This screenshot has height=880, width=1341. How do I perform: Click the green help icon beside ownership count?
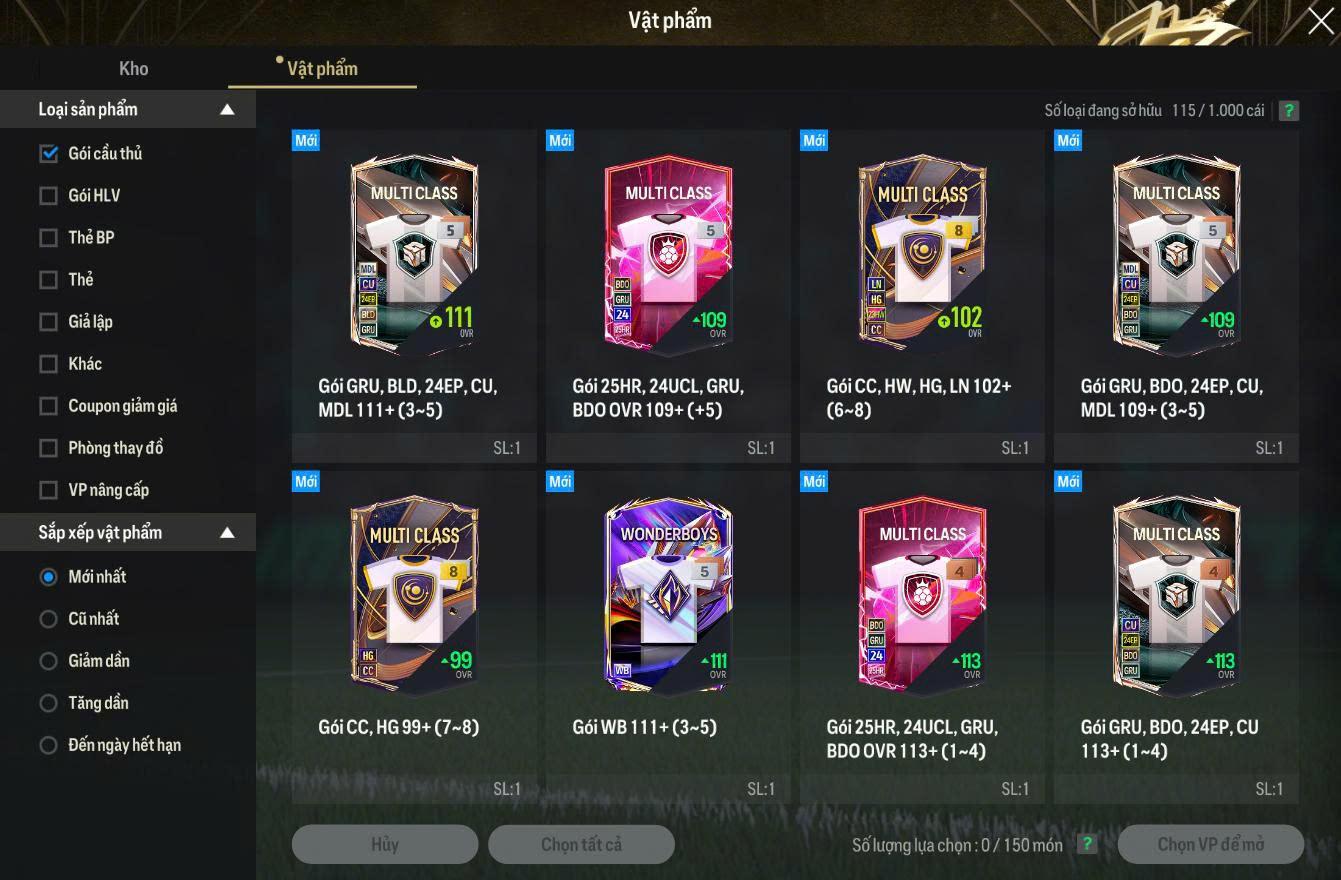click(1289, 110)
